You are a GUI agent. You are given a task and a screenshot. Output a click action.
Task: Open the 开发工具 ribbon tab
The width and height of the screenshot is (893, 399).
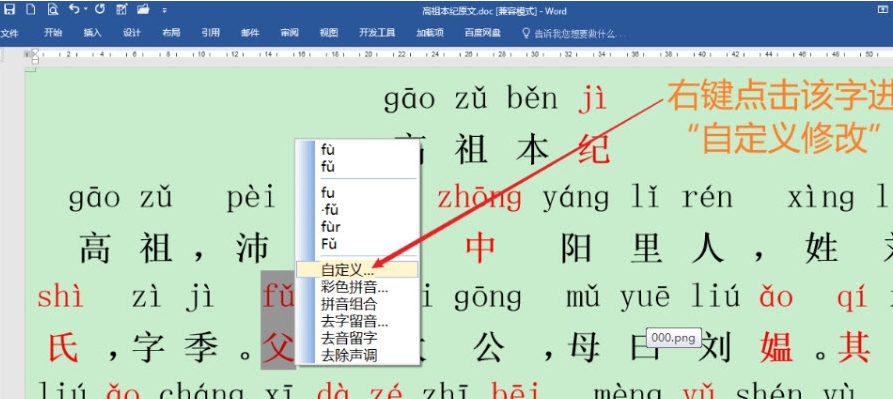[x=377, y=33]
